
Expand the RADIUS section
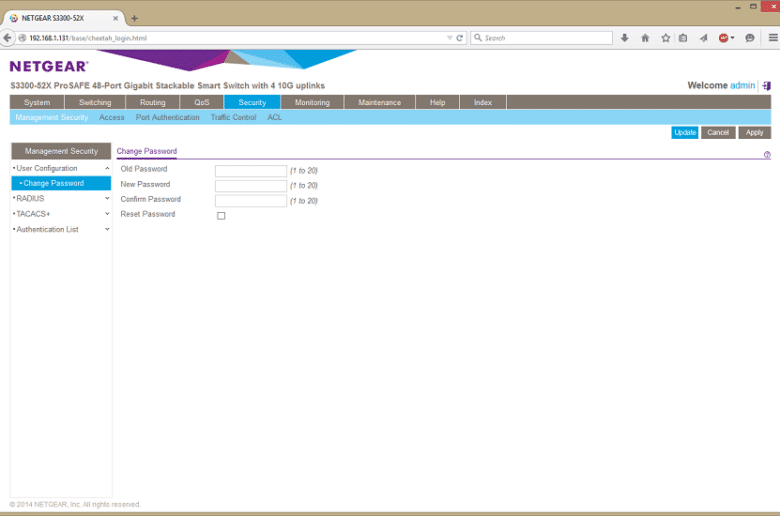(x=107, y=199)
